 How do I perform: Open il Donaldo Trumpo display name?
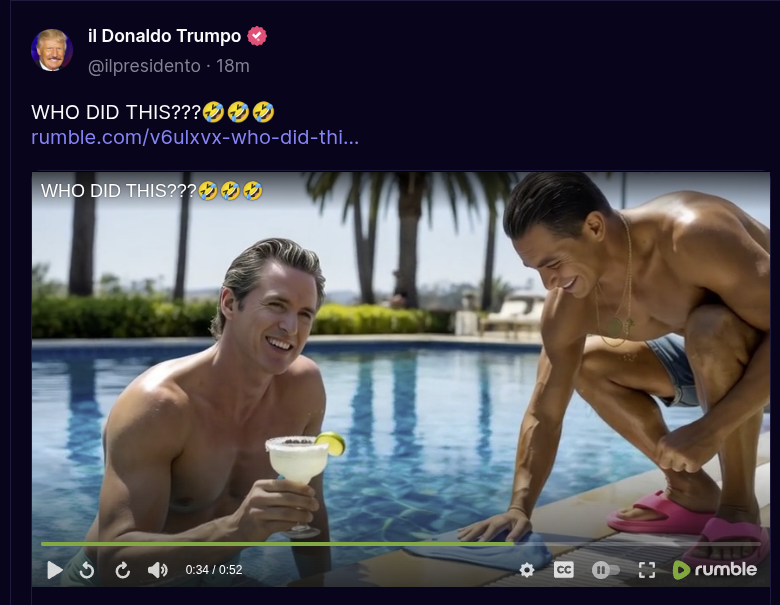(165, 36)
